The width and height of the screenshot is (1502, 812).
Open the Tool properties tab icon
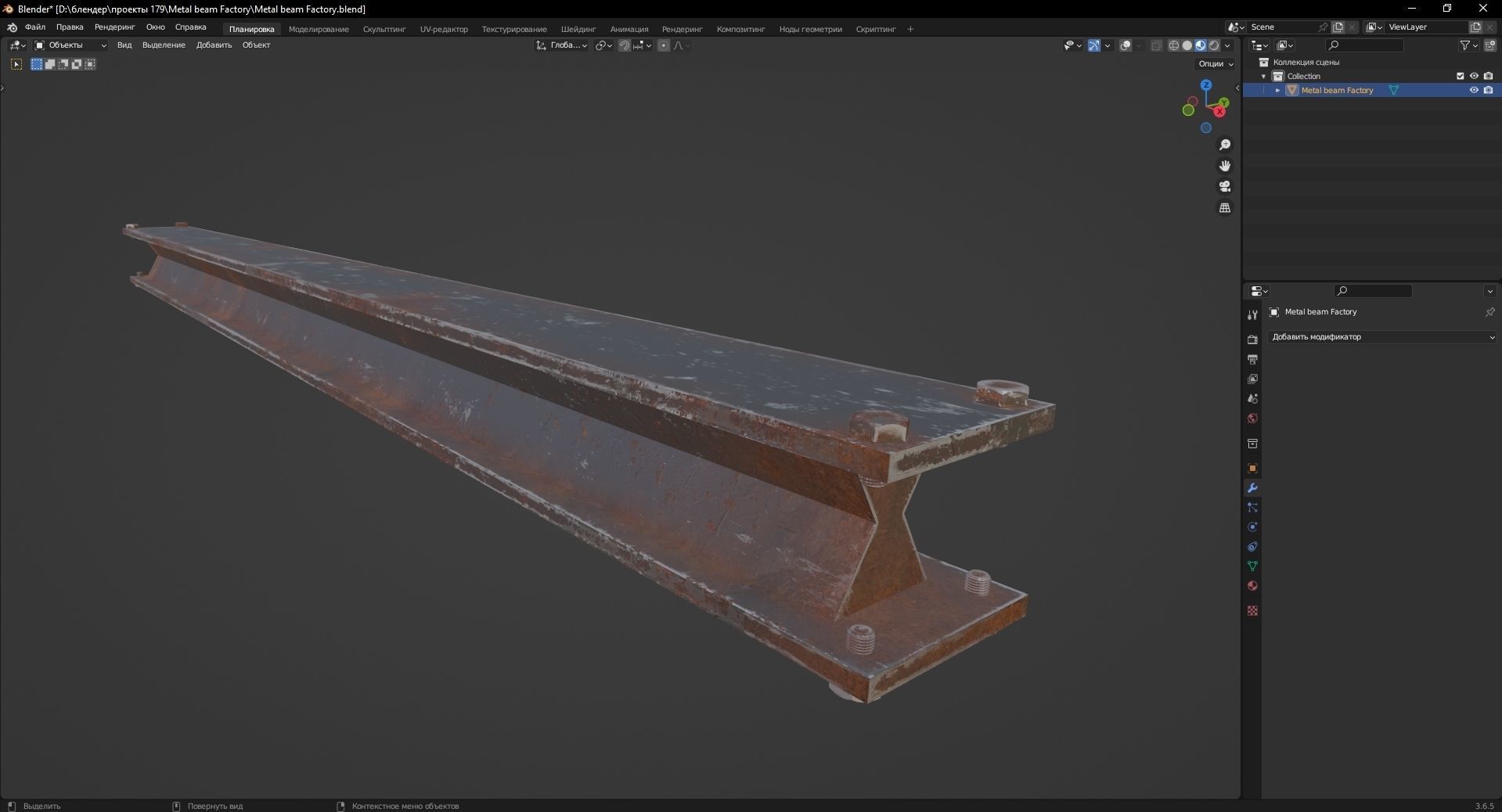click(1252, 314)
